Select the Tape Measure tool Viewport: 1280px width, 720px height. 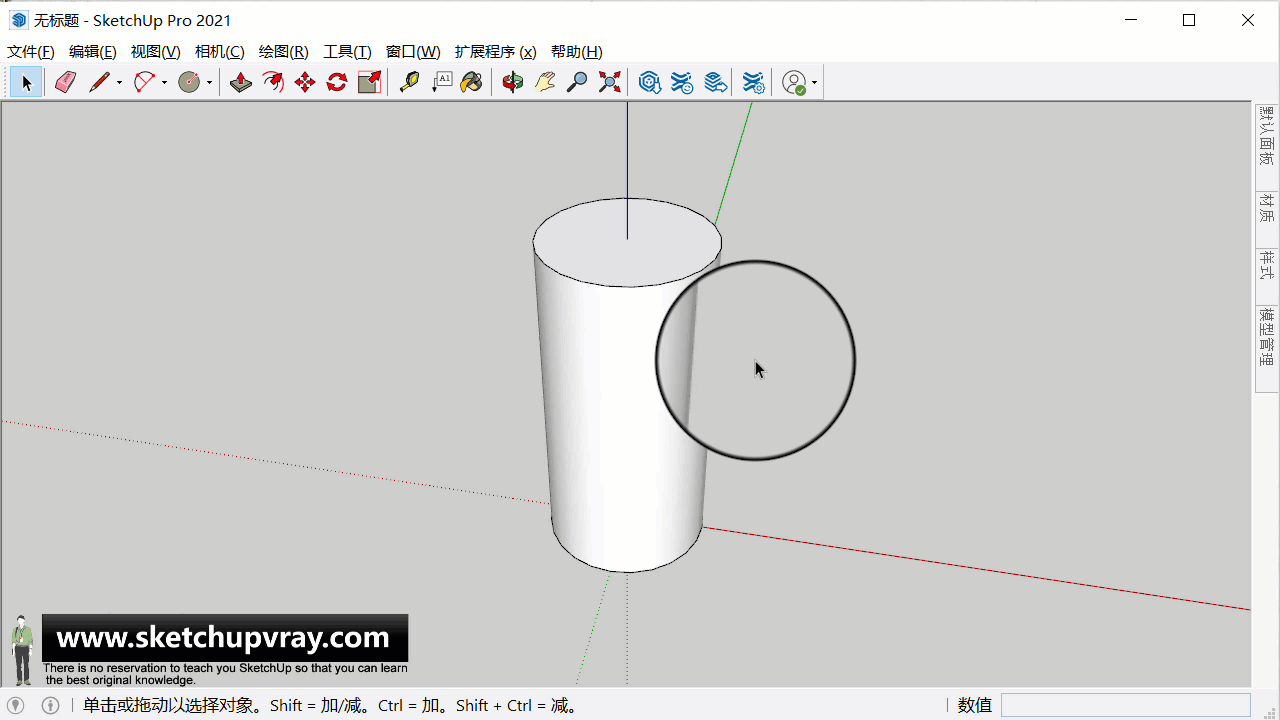[409, 82]
